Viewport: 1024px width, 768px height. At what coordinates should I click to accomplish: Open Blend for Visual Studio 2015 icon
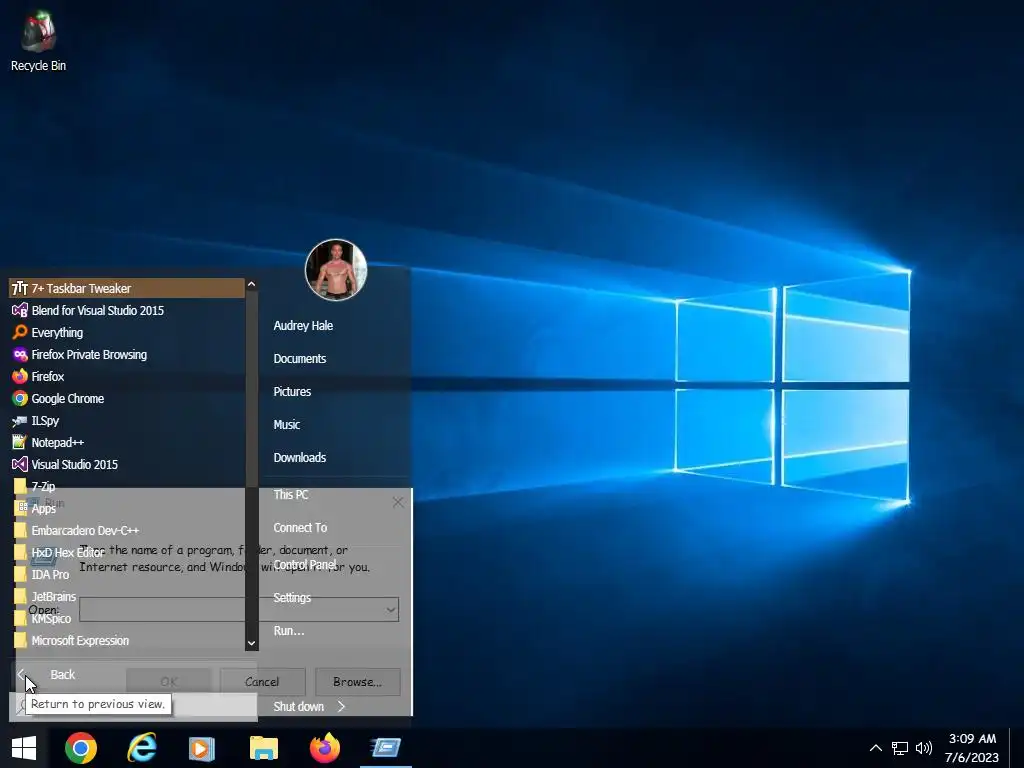(20, 310)
